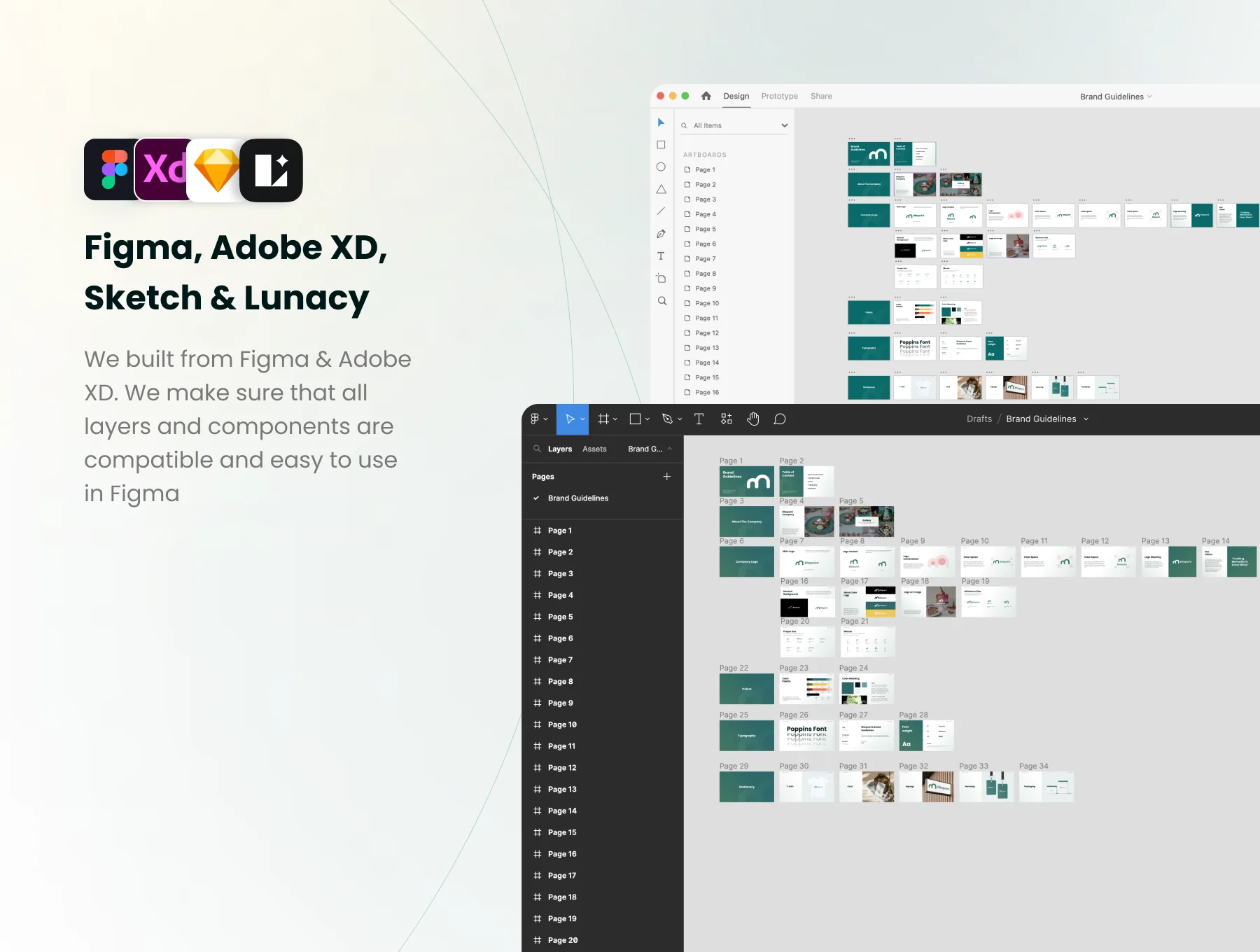Select the Page 1 cover thumbnail on Figma canvas
The height and width of the screenshot is (952, 1260).
[747, 481]
